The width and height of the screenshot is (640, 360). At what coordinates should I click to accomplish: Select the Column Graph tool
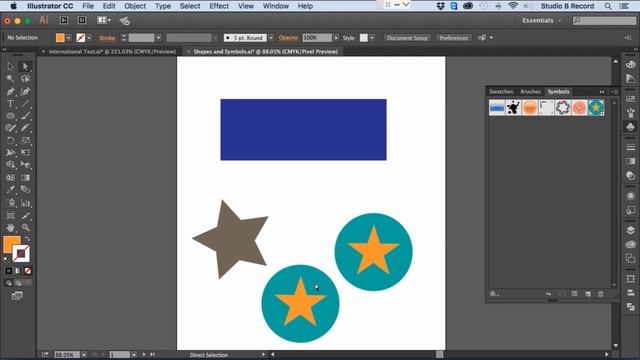point(25,203)
